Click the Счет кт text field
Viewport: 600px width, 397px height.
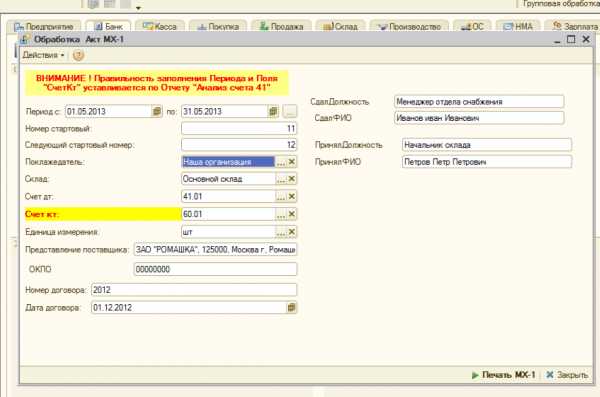(228, 214)
